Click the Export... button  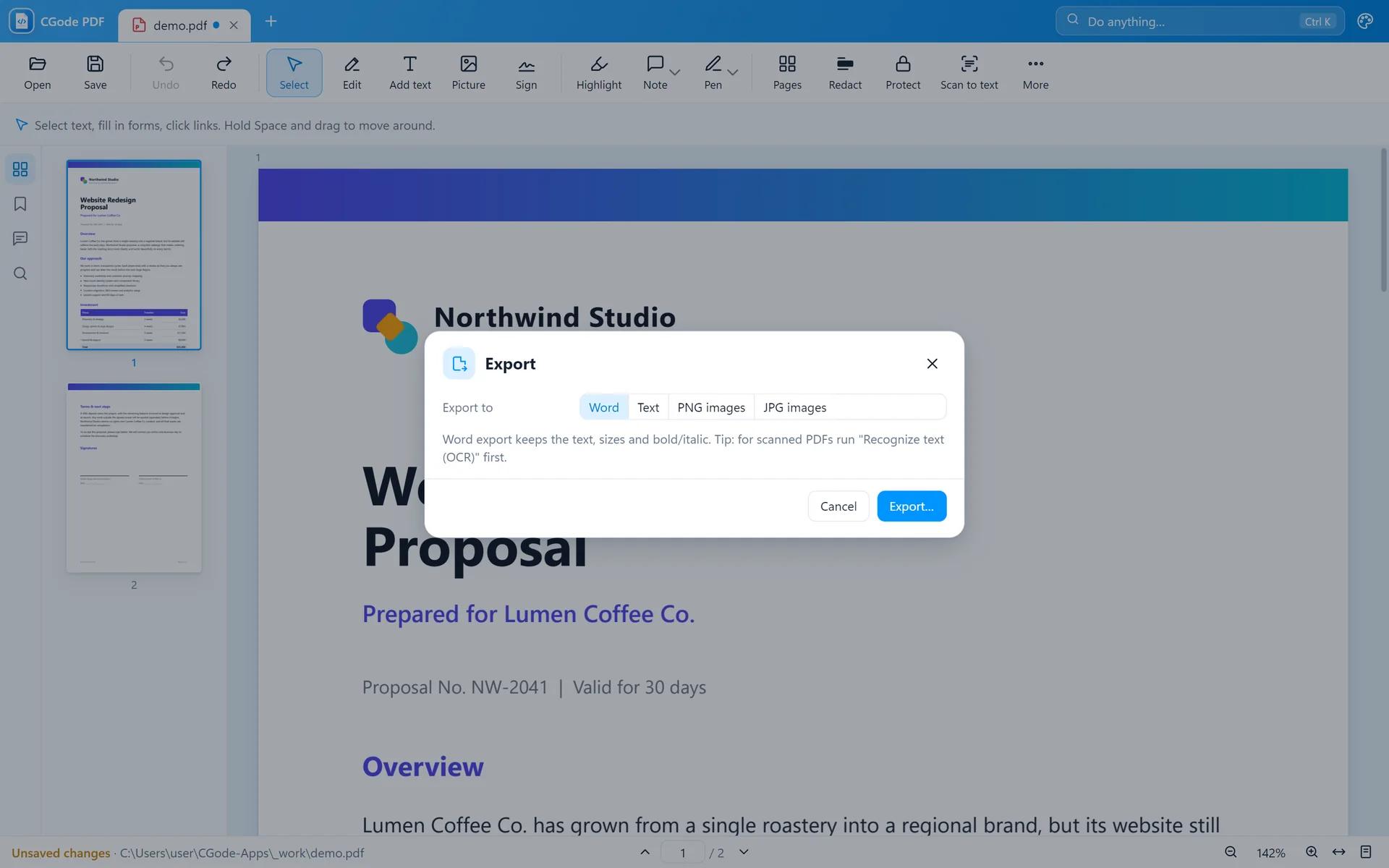point(912,506)
